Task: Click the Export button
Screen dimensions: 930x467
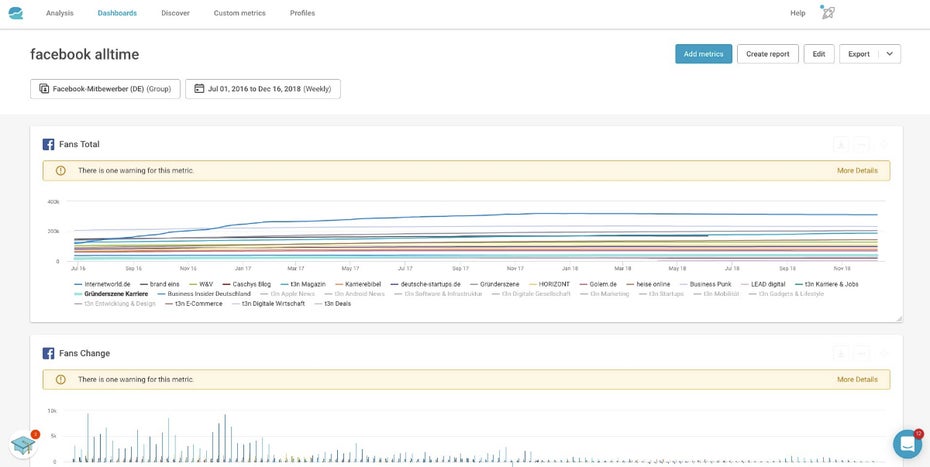Action: [859, 54]
